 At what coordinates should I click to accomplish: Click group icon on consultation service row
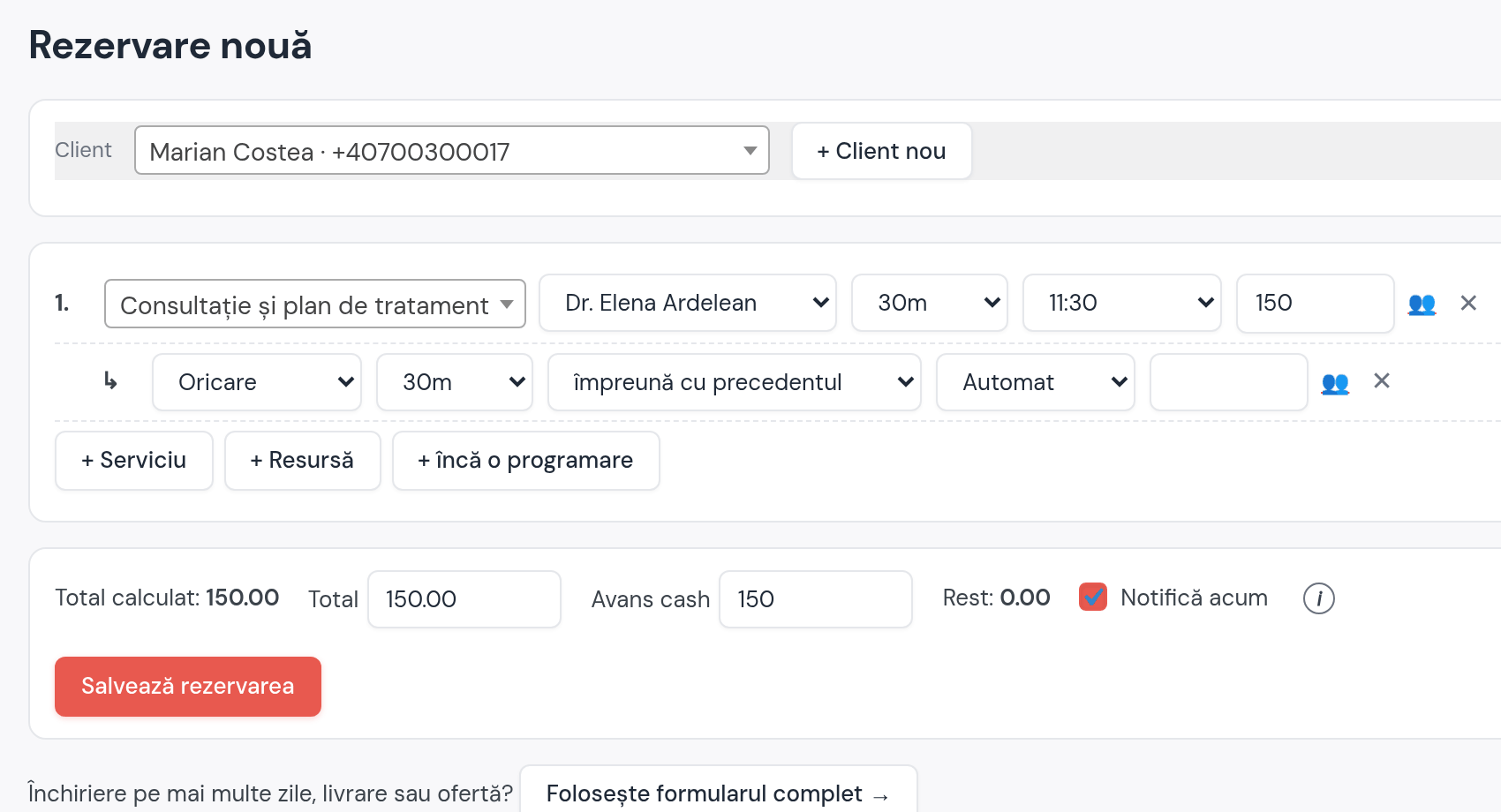pos(1422,304)
